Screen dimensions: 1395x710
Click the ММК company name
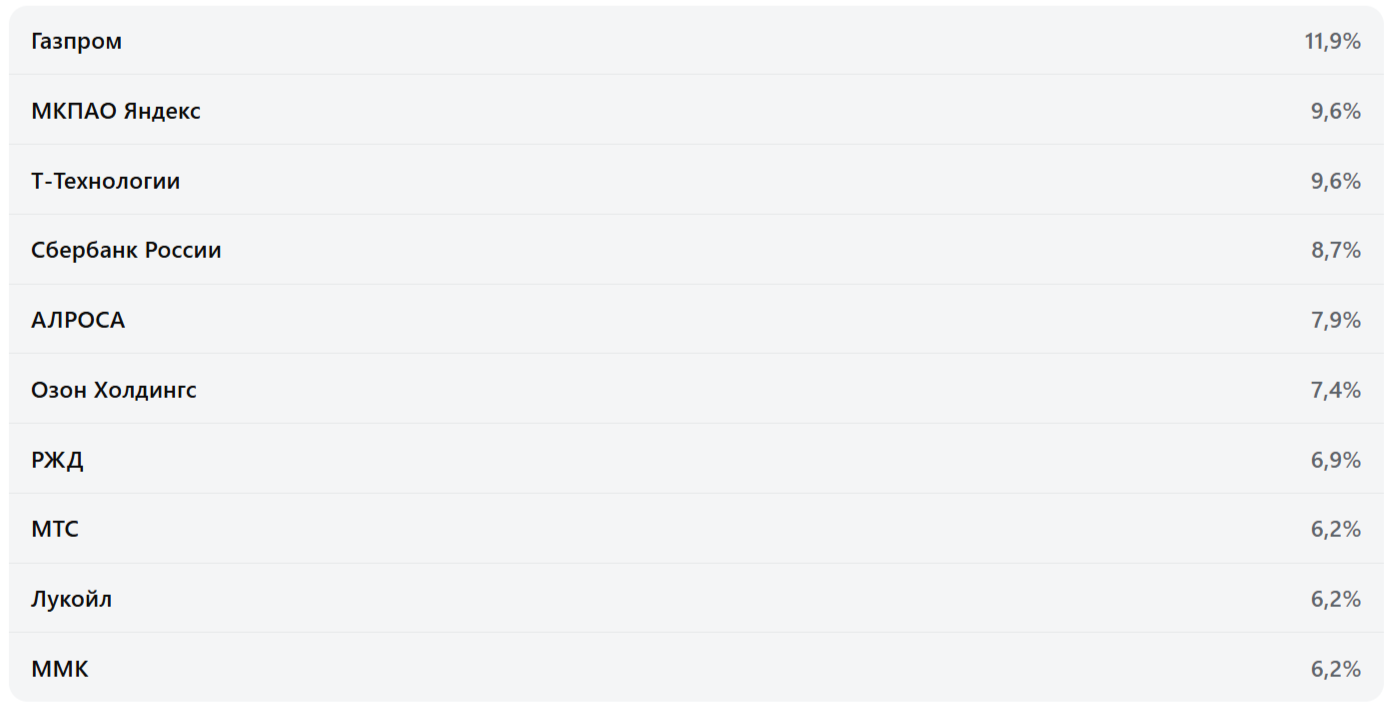tap(60, 669)
